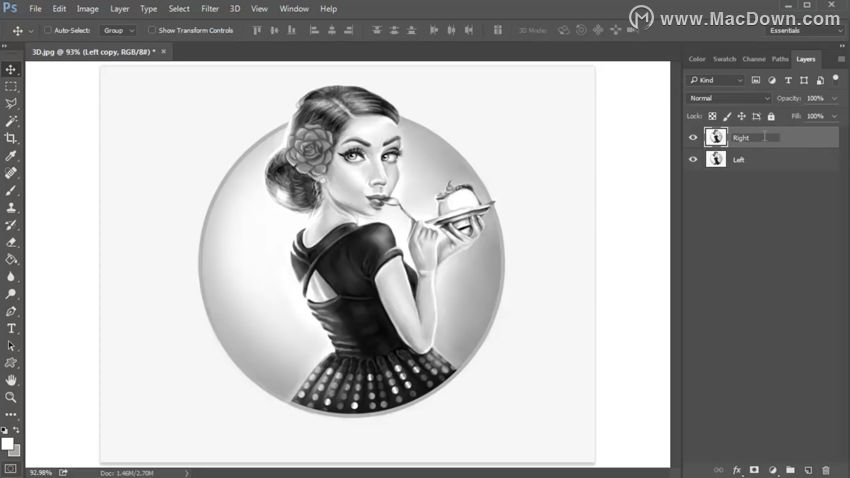This screenshot has width=850, height=478.
Task: Swap foreground and background colors
Action: (16, 430)
